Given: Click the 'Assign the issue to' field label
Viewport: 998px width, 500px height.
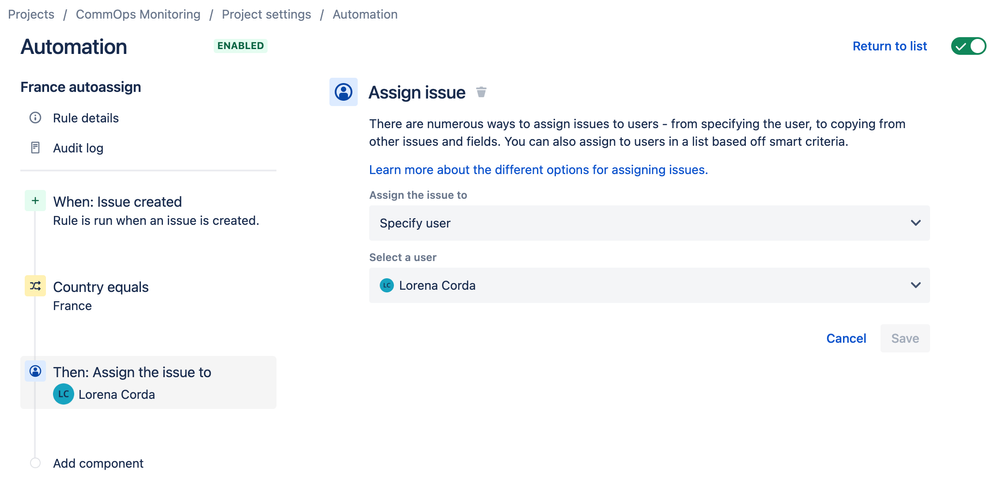Looking at the screenshot, I should (418, 195).
